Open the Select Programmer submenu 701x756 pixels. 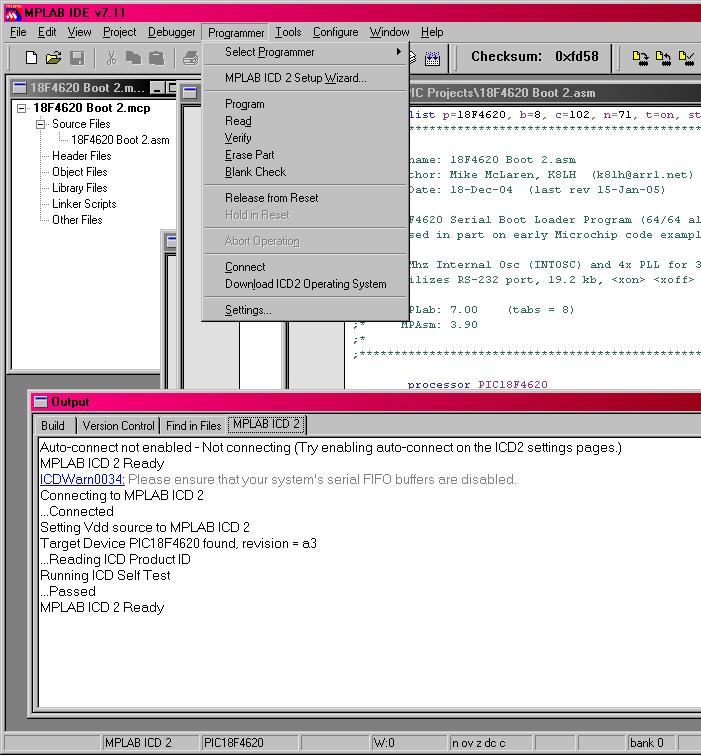click(x=306, y=52)
